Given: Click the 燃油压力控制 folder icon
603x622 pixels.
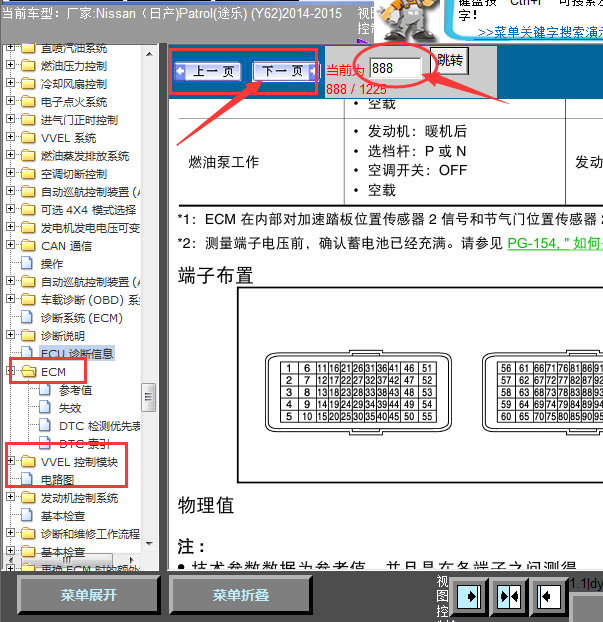Looking at the screenshot, I should [28, 65].
